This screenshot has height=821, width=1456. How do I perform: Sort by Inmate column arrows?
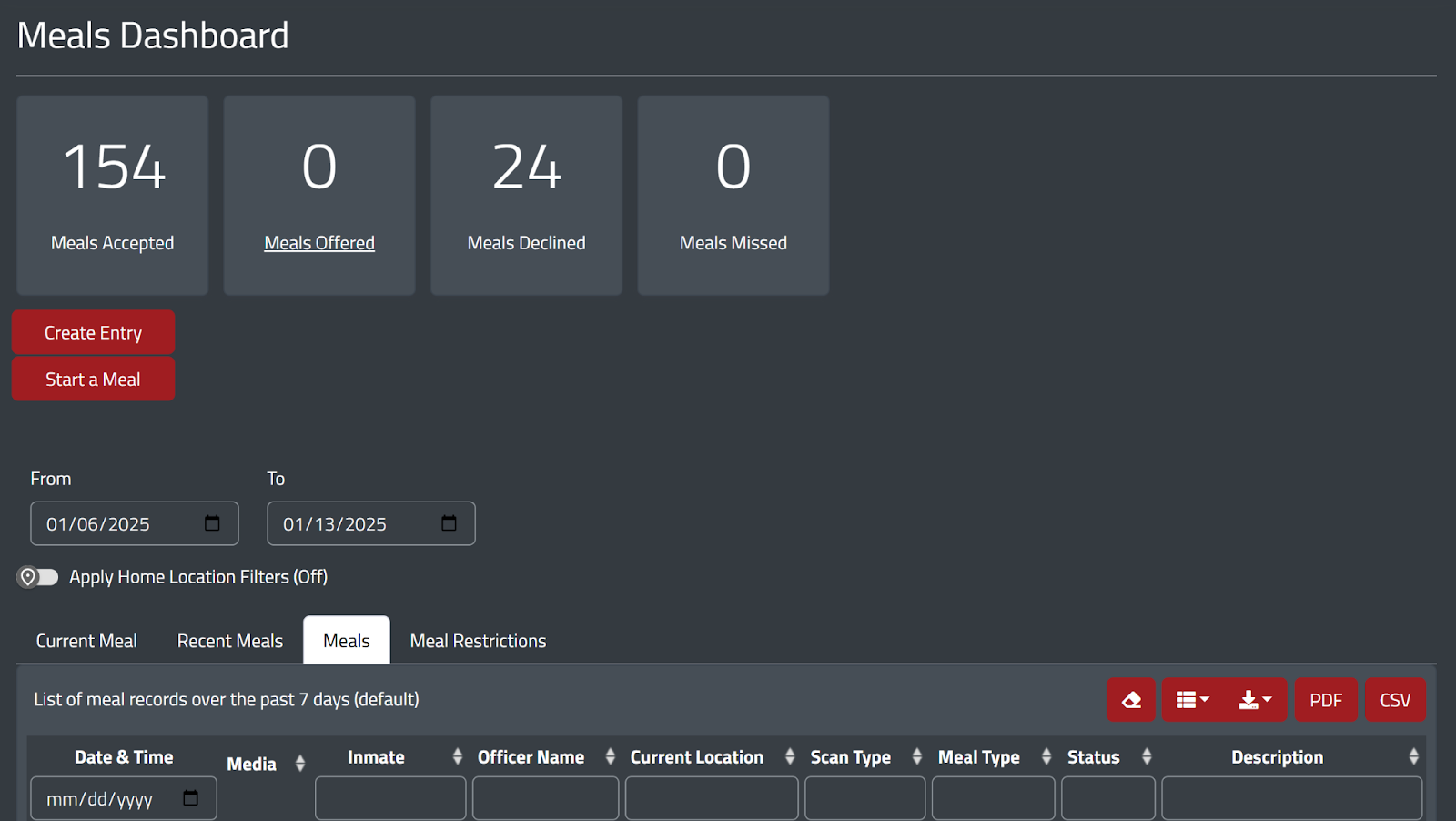pos(457,756)
